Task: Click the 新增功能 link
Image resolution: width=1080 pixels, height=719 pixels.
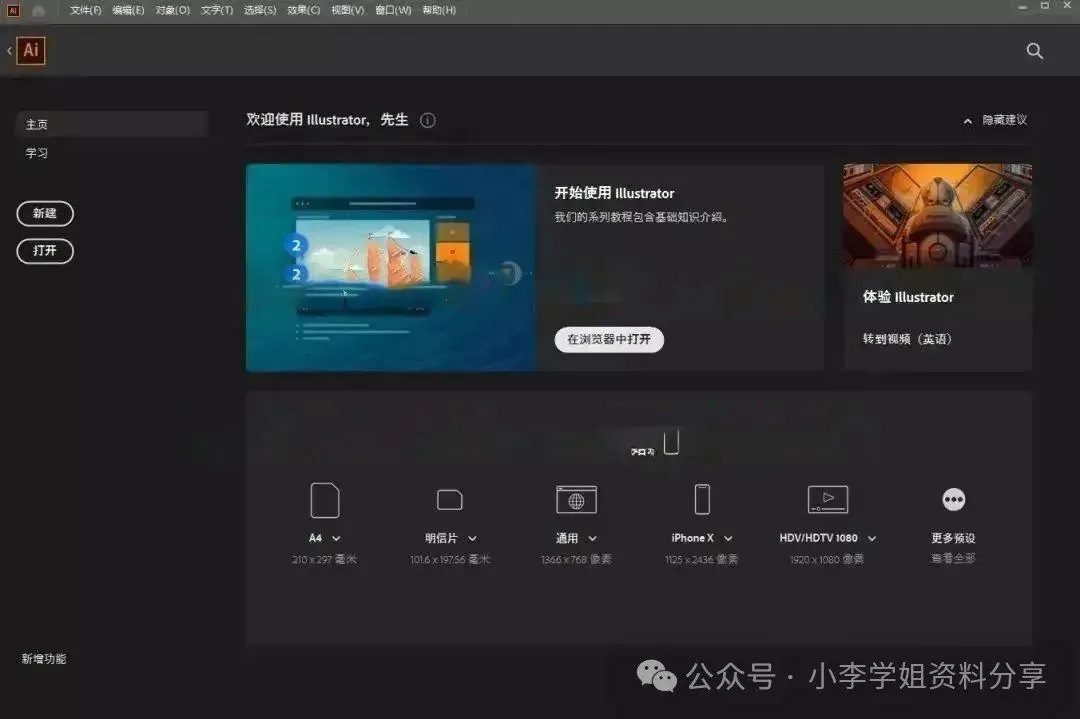Action: [x=43, y=659]
